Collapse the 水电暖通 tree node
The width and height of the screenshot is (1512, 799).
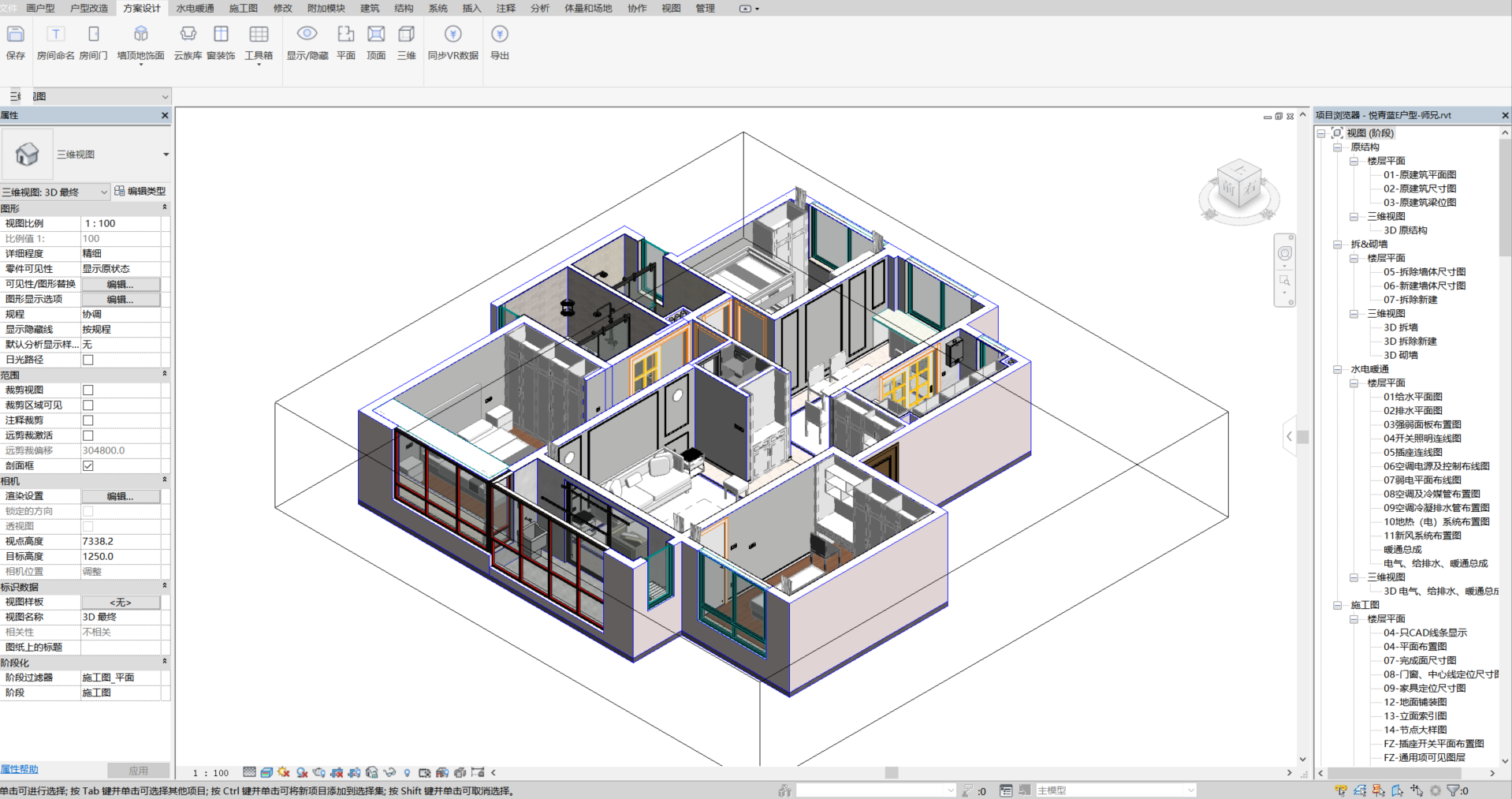(1338, 369)
